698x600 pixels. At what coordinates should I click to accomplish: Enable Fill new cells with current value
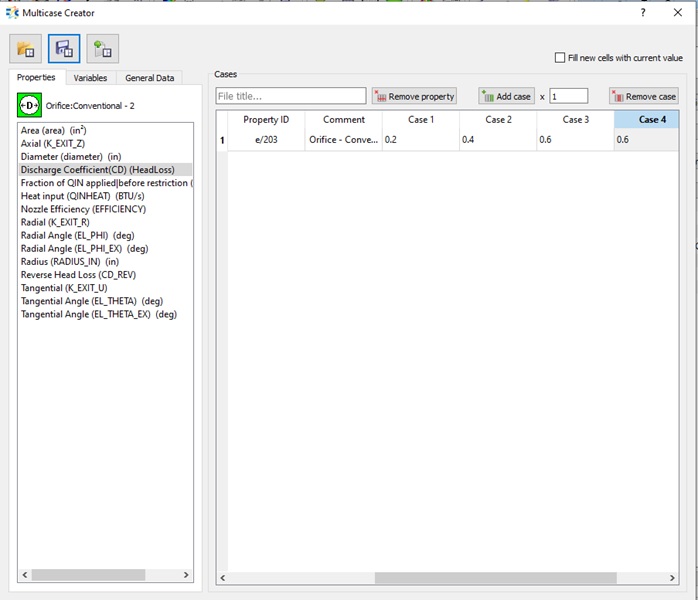coord(560,58)
